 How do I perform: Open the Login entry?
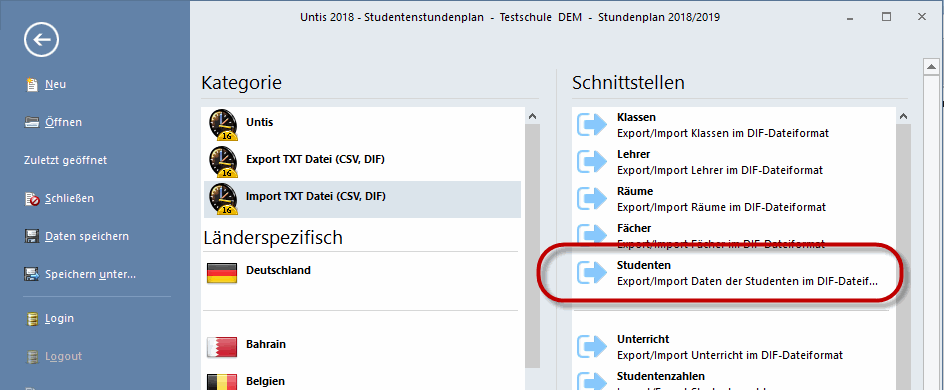point(60,318)
